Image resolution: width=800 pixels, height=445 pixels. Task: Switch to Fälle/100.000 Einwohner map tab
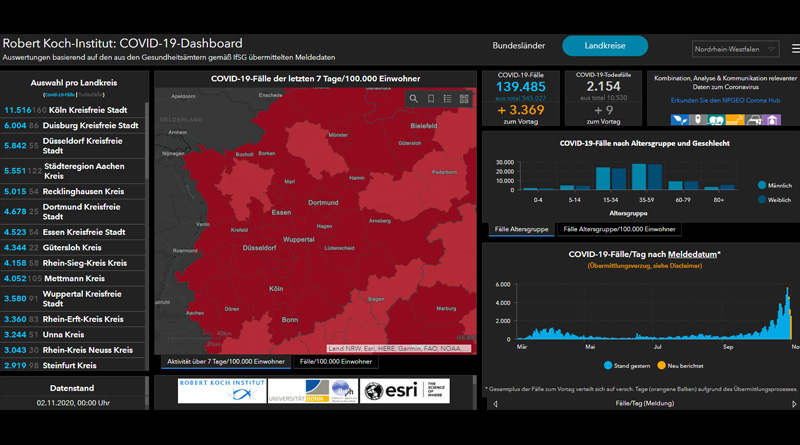click(336, 361)
